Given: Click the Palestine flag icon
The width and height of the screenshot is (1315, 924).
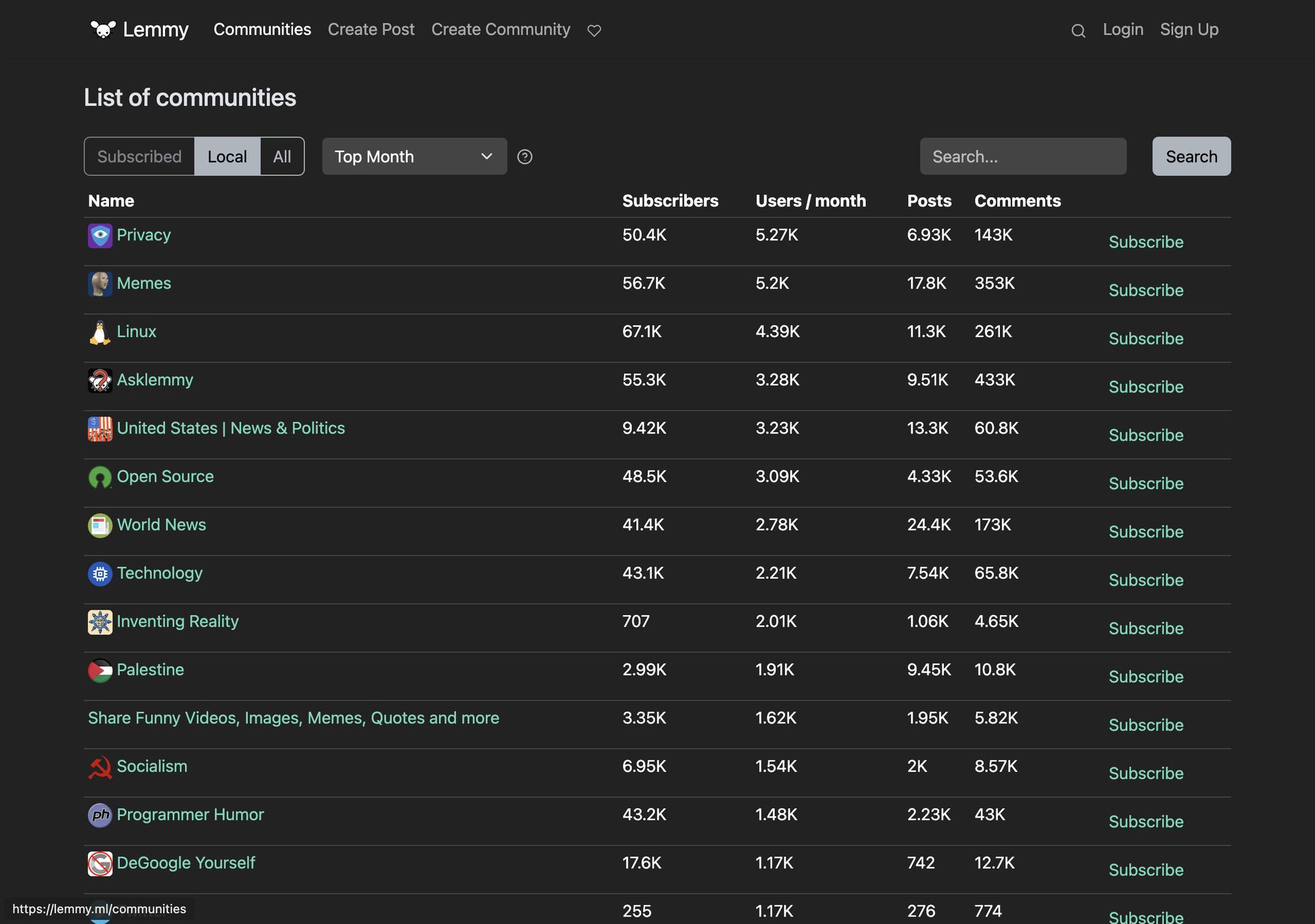Looking at the screenshot, I should point(100,670).
